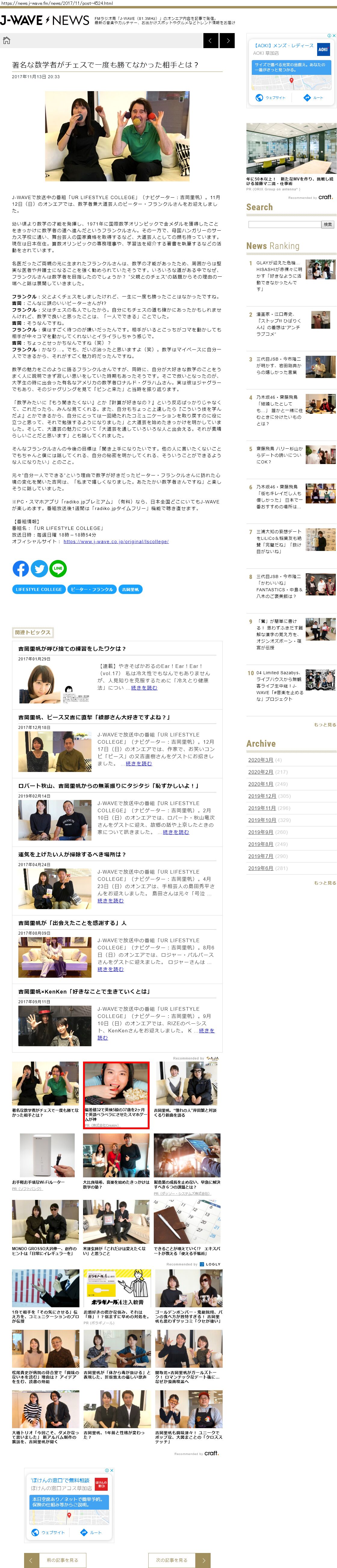Go to next article with top right arrow

click(x=227, y=41)
